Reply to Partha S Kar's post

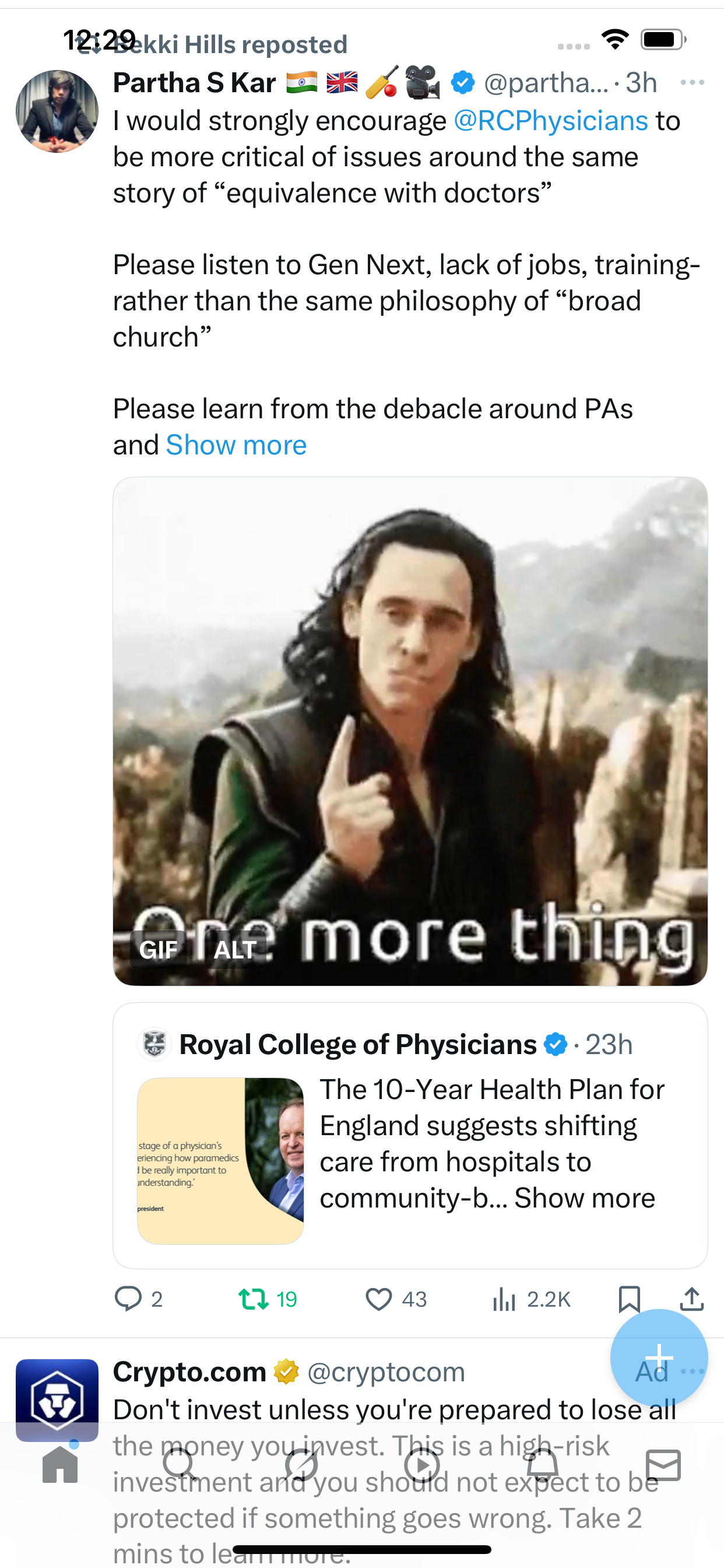(128, 1299)
